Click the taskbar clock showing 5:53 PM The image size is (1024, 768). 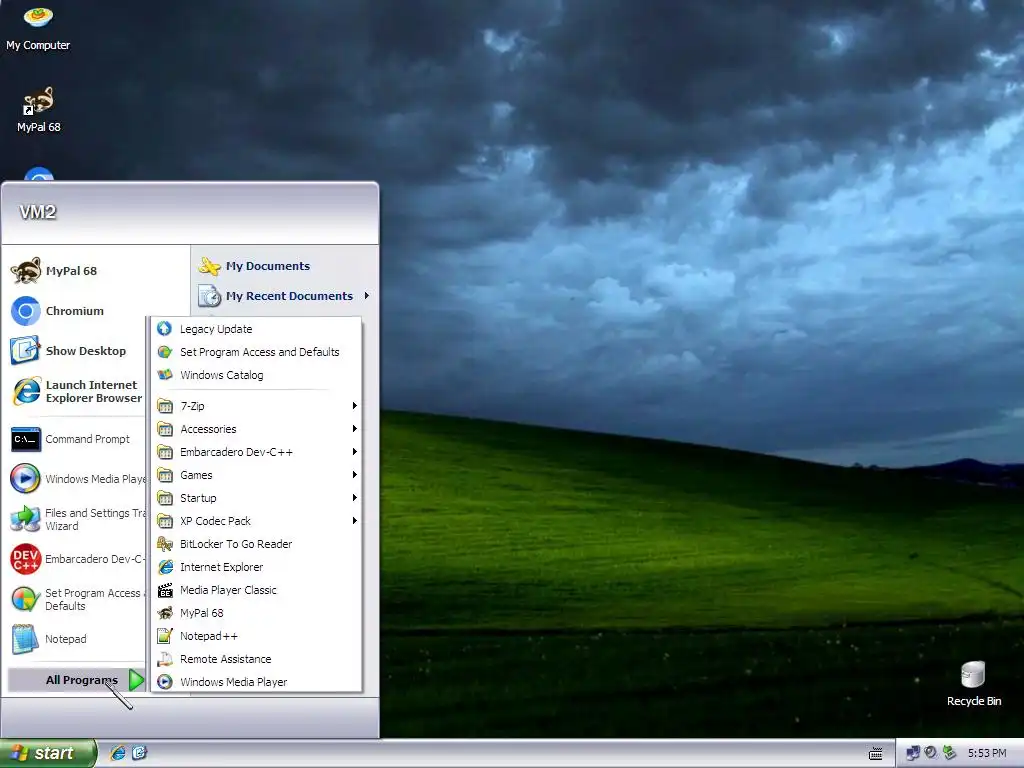point(987,753)
